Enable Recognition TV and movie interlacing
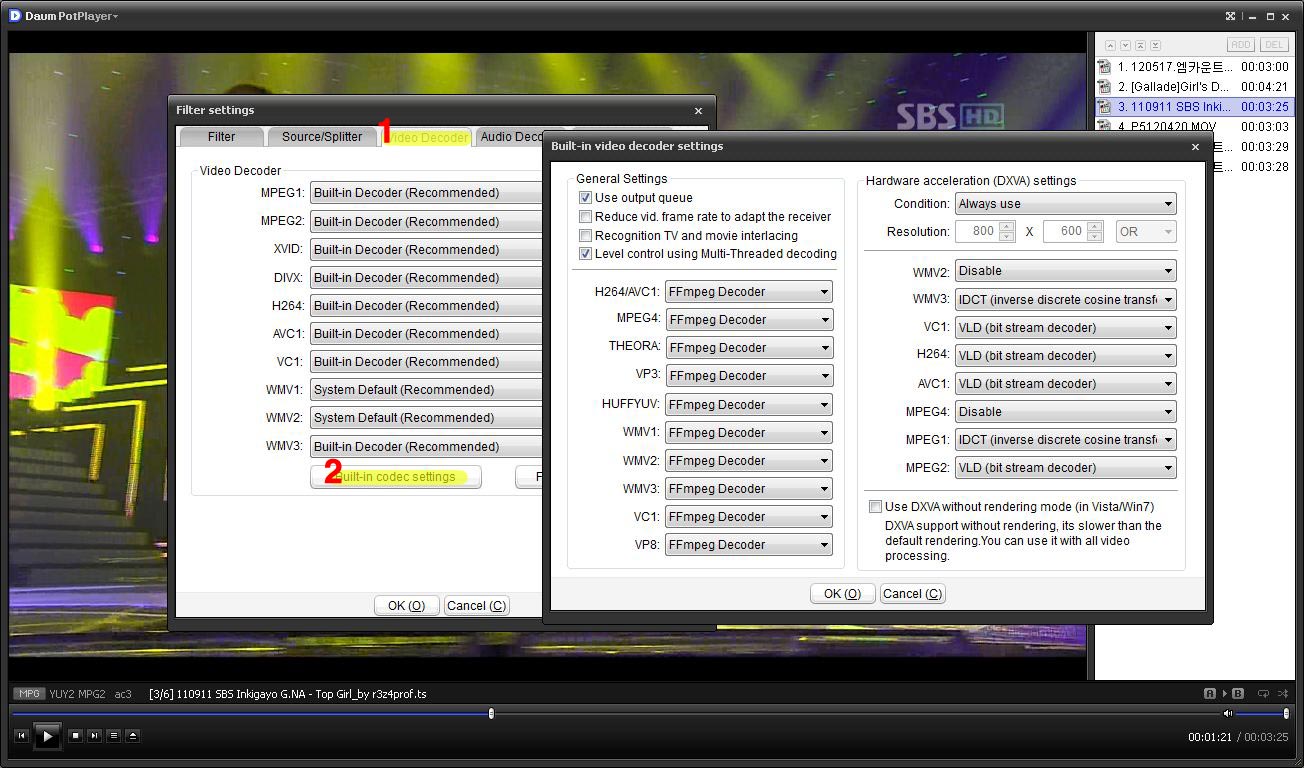 (586, 236)
